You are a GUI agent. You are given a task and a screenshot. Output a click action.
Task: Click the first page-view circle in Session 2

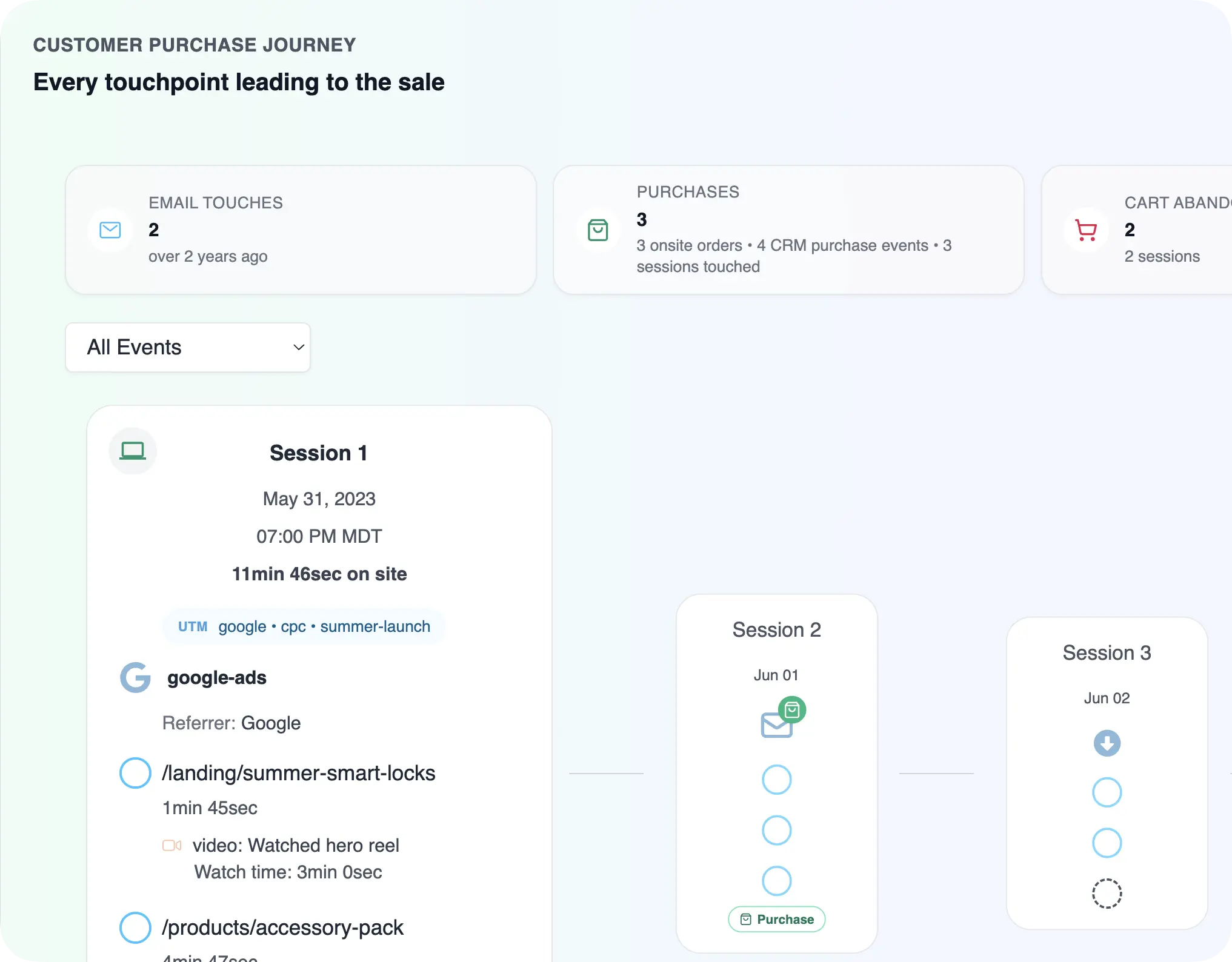777,780
